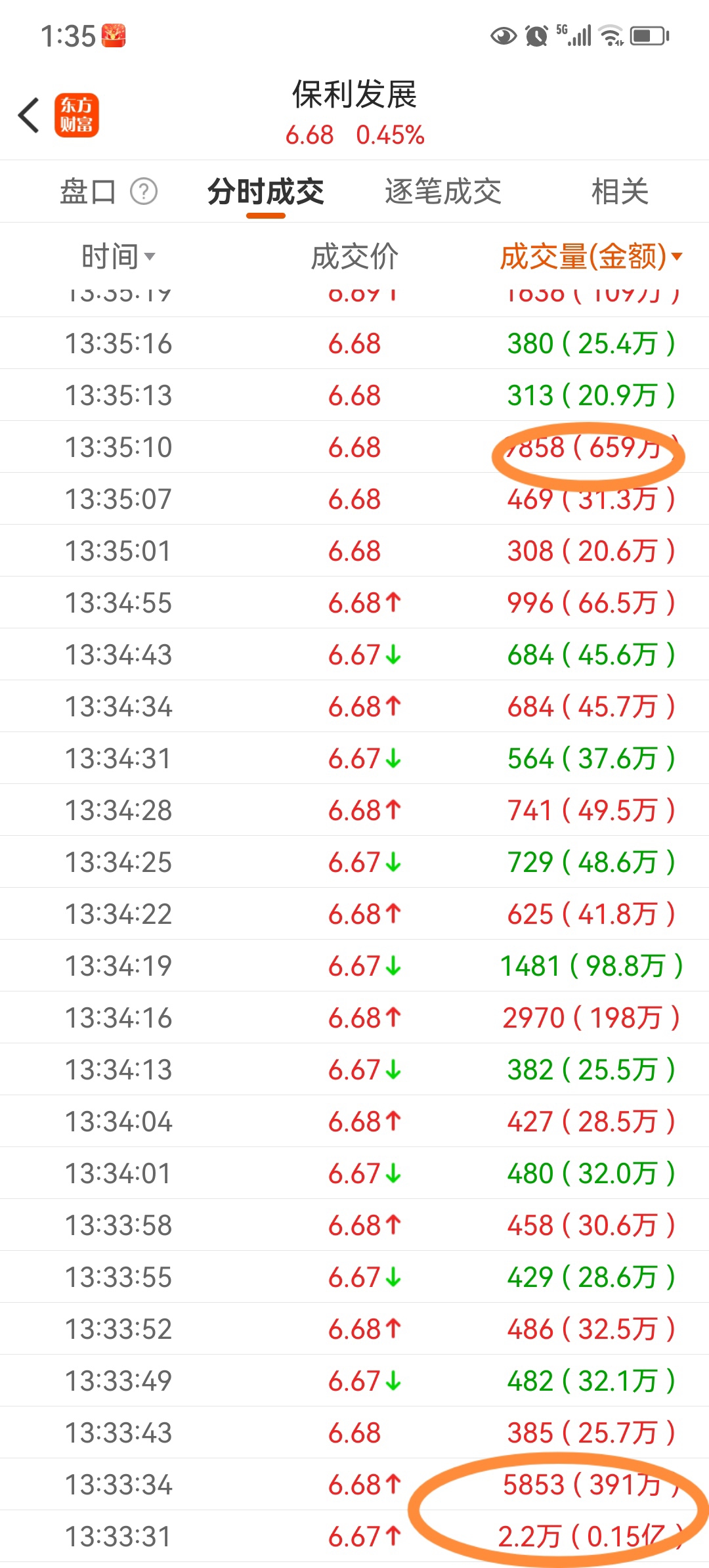Tap volume 996 (66.5万)
The height and width of the screenshot is (1568, 709).
(591, 603)
